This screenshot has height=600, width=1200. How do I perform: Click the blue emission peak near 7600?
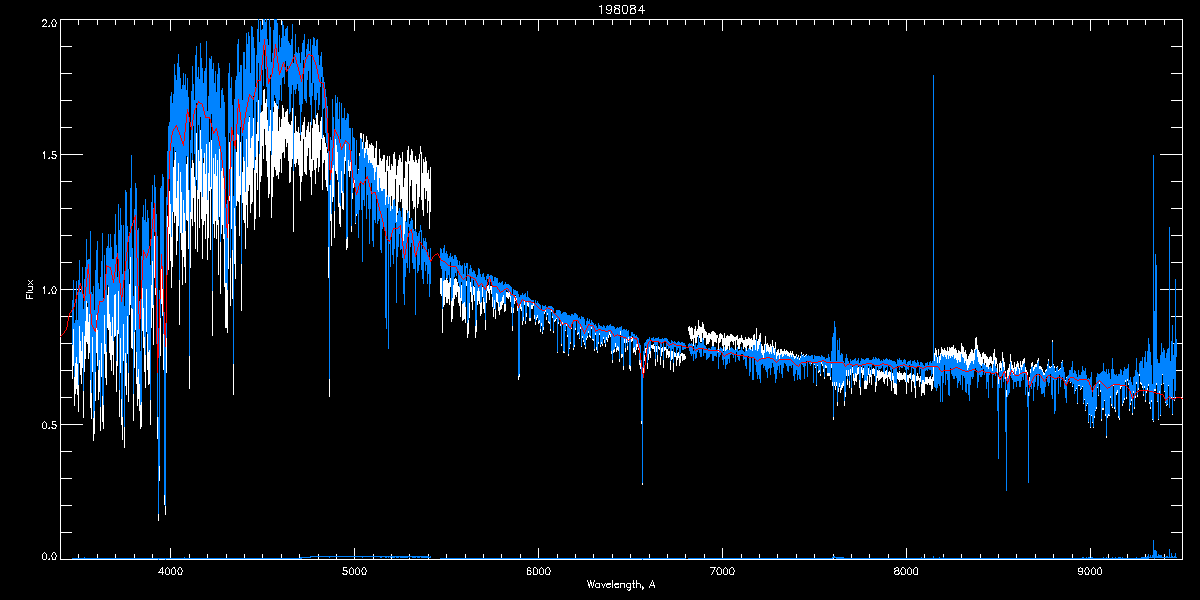[x=835, y=330]
